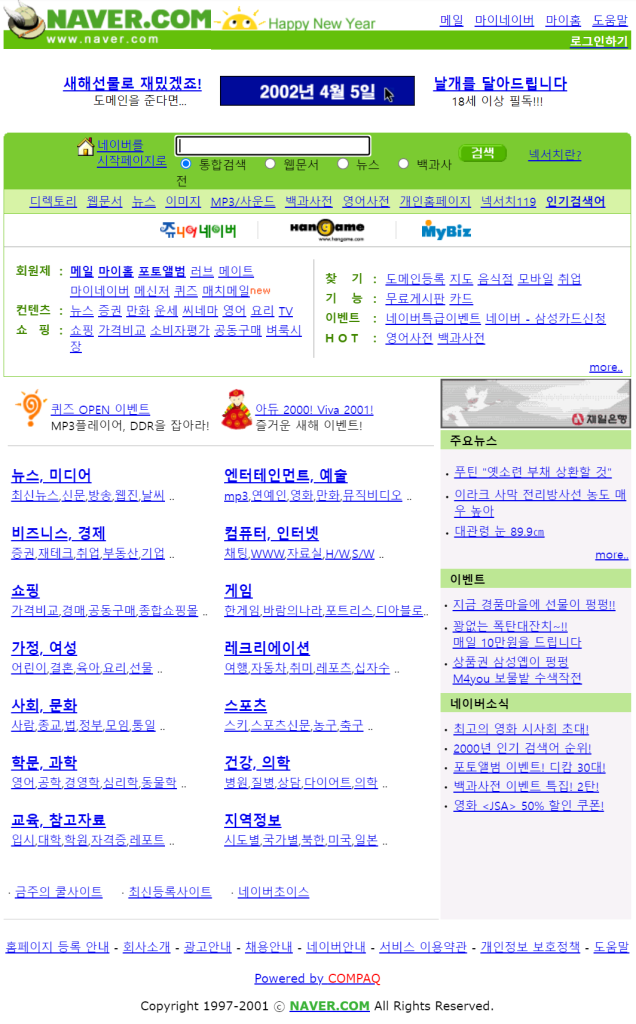Open the 넷서치란? link
636x1024 pixels.
click(555, 155)
